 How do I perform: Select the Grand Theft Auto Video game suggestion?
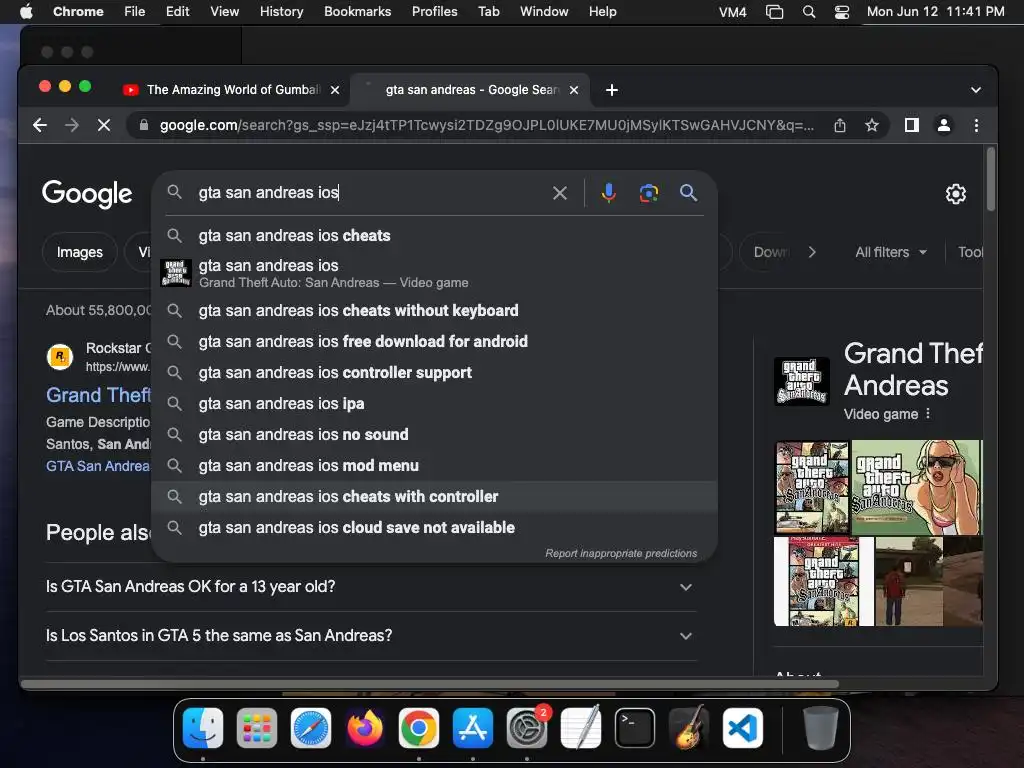434,274
